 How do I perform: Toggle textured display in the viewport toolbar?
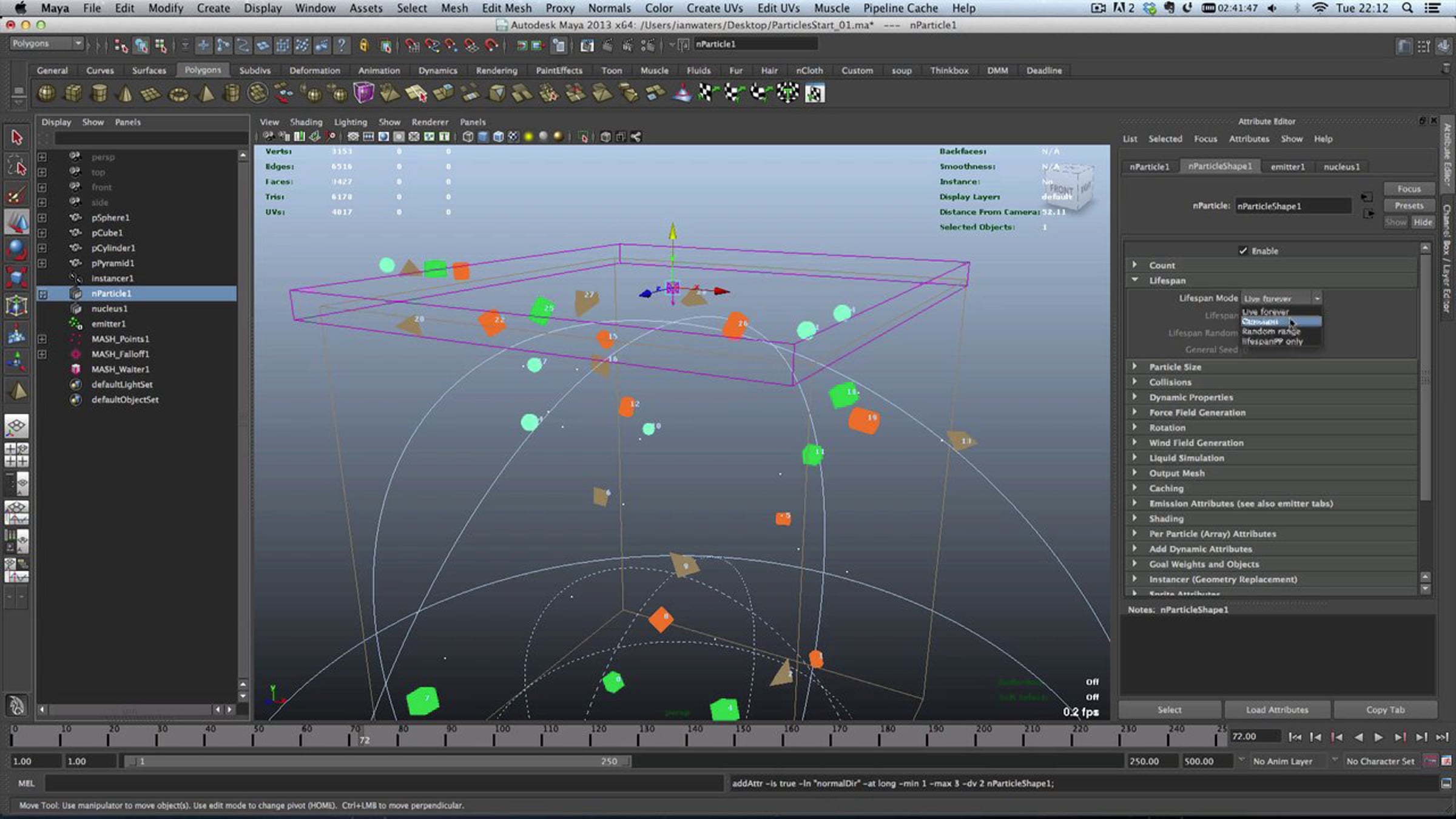tap(513, 136)
